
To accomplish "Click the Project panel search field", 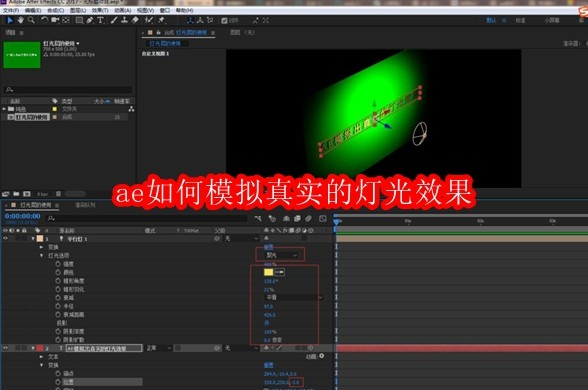I will tap(68, 90).
